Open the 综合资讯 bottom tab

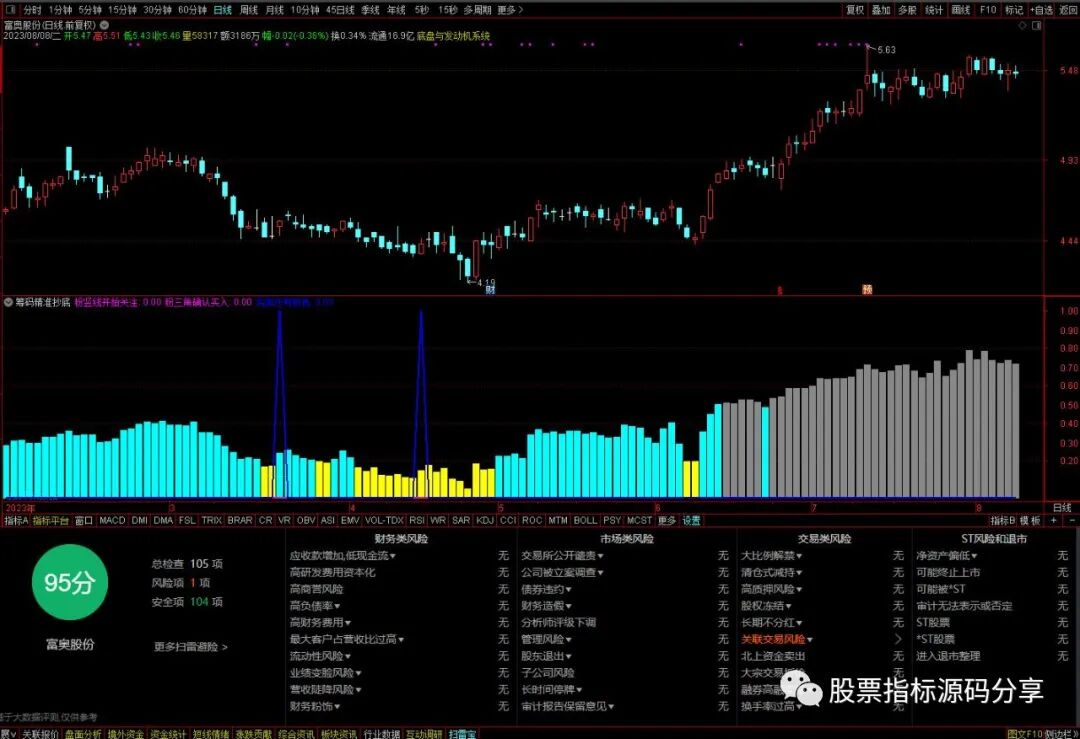(x=296, y=734)
